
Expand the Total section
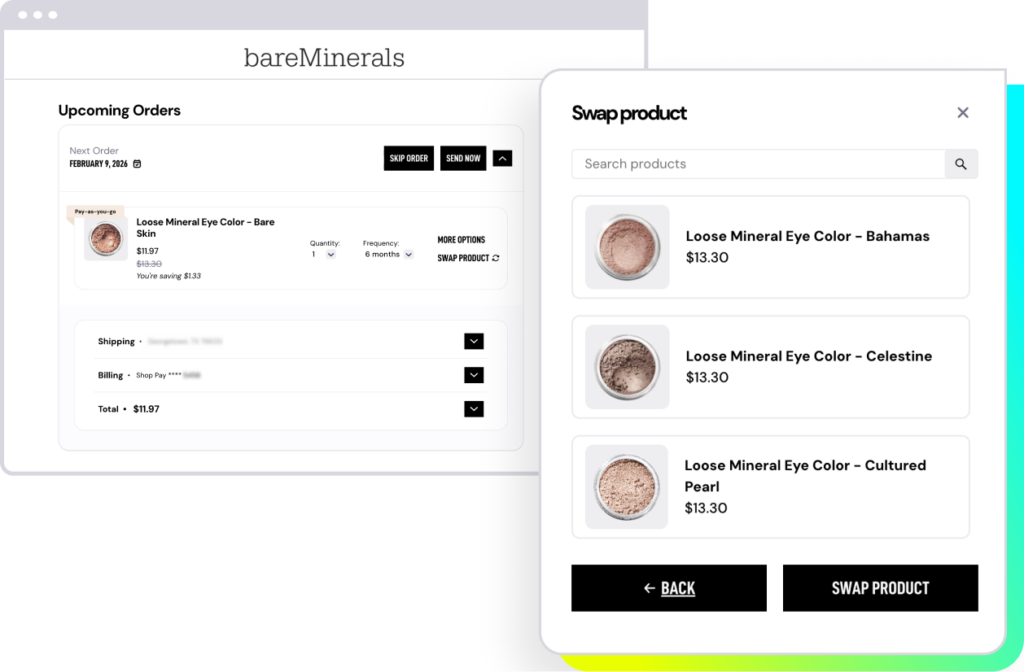(474, 409)
